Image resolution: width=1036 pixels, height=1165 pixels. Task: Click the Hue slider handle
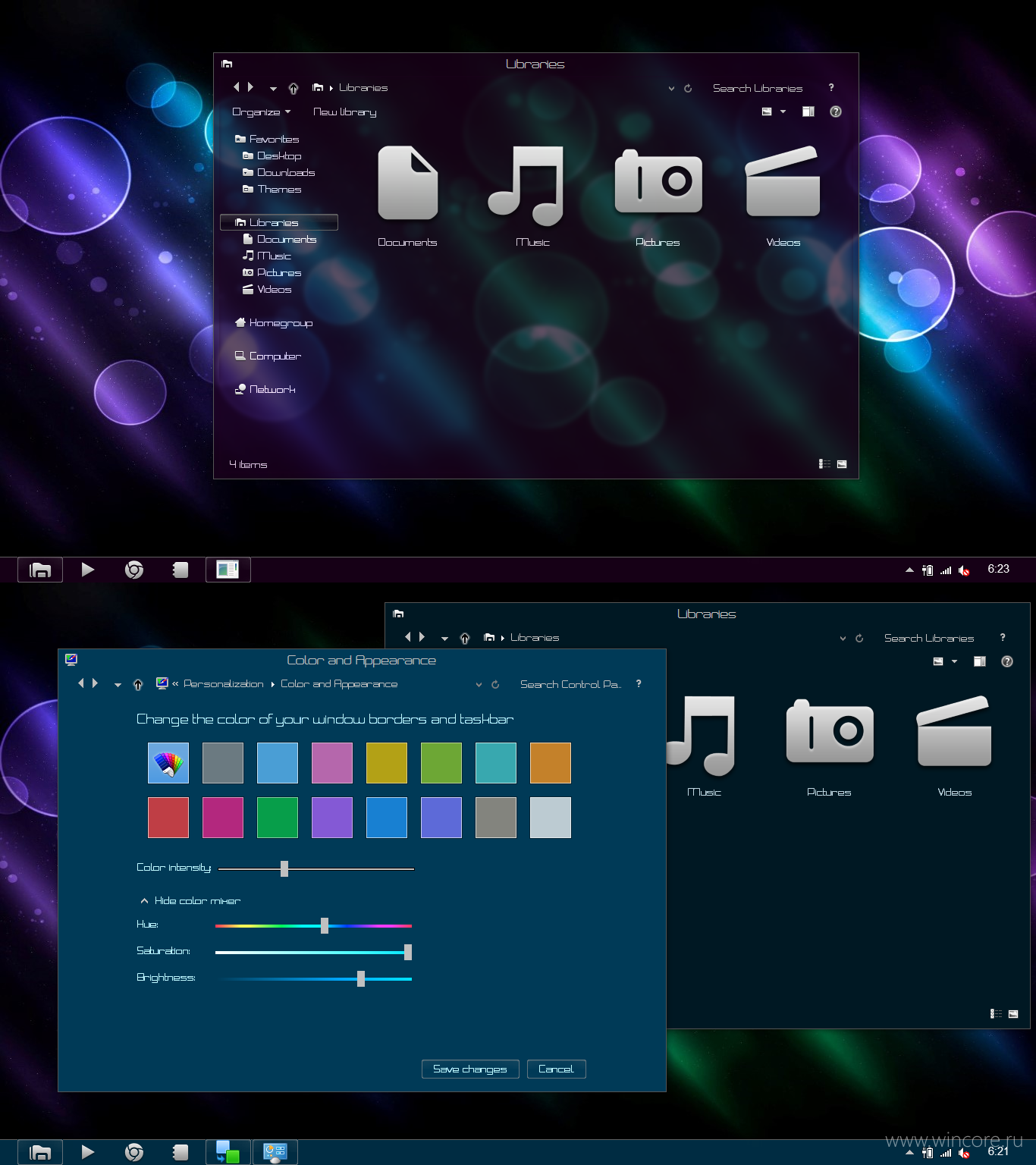[x=325, y=925]
